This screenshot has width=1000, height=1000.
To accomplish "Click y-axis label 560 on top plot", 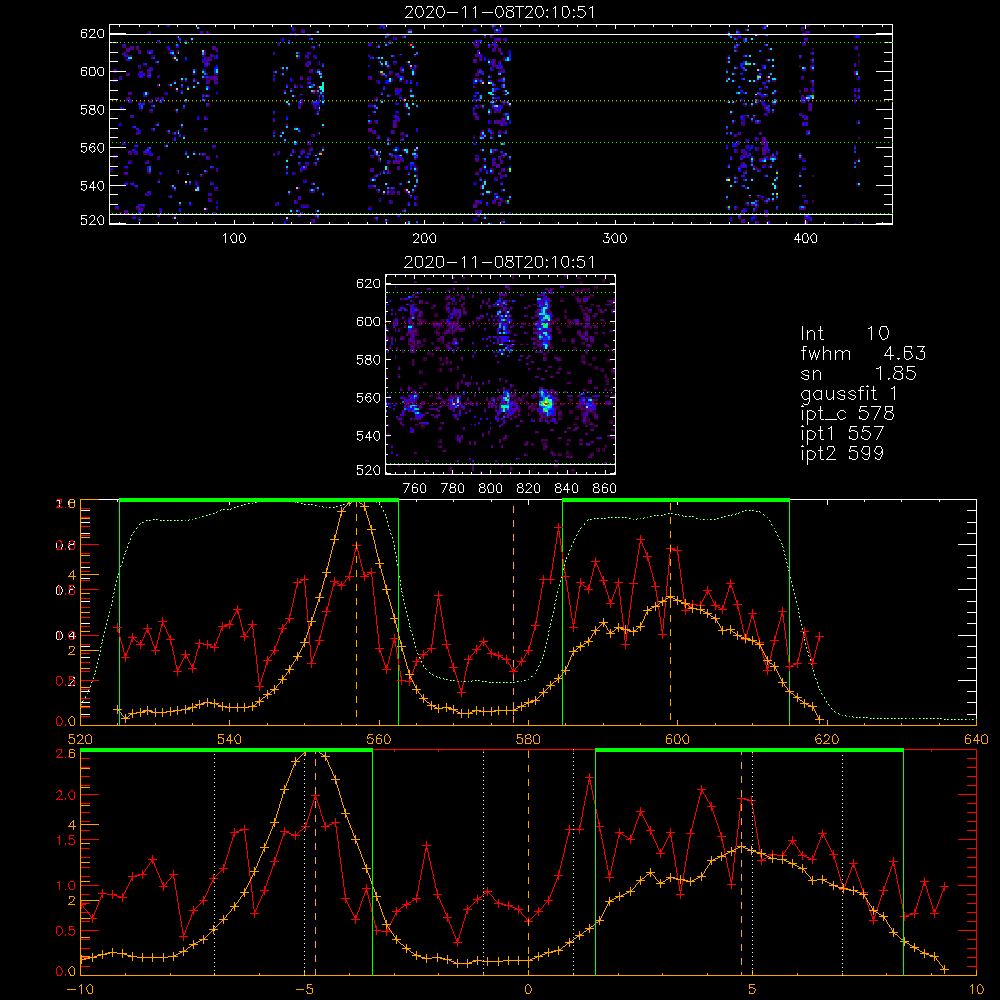I will (92, 148).
